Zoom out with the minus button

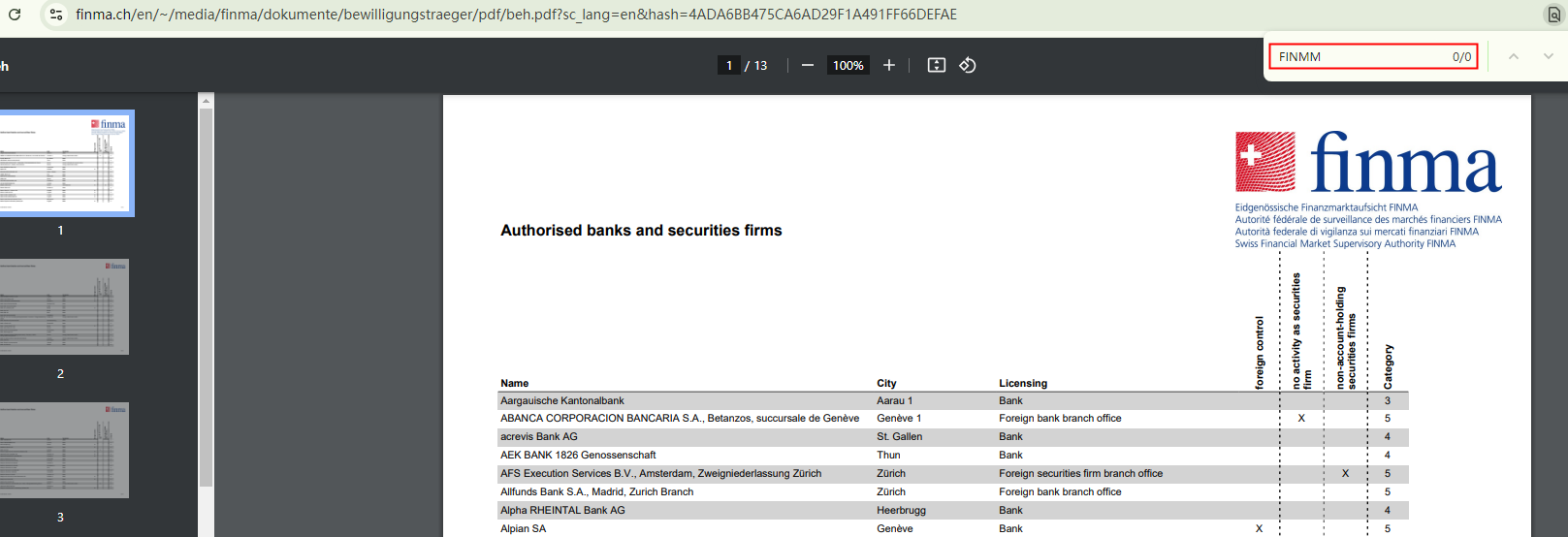pos(807,65)
